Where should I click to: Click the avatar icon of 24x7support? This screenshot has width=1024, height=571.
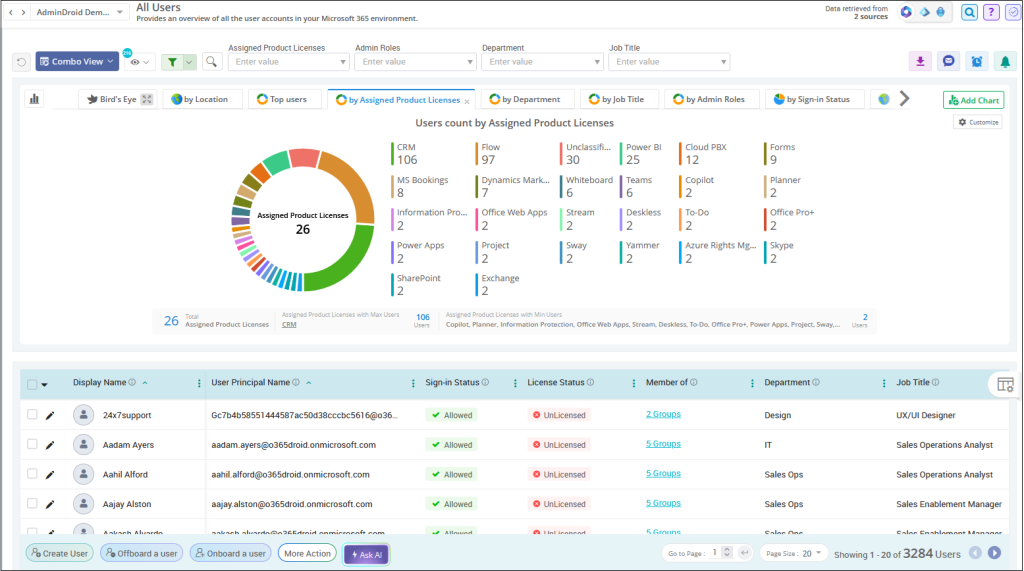[x=83, y=415]
